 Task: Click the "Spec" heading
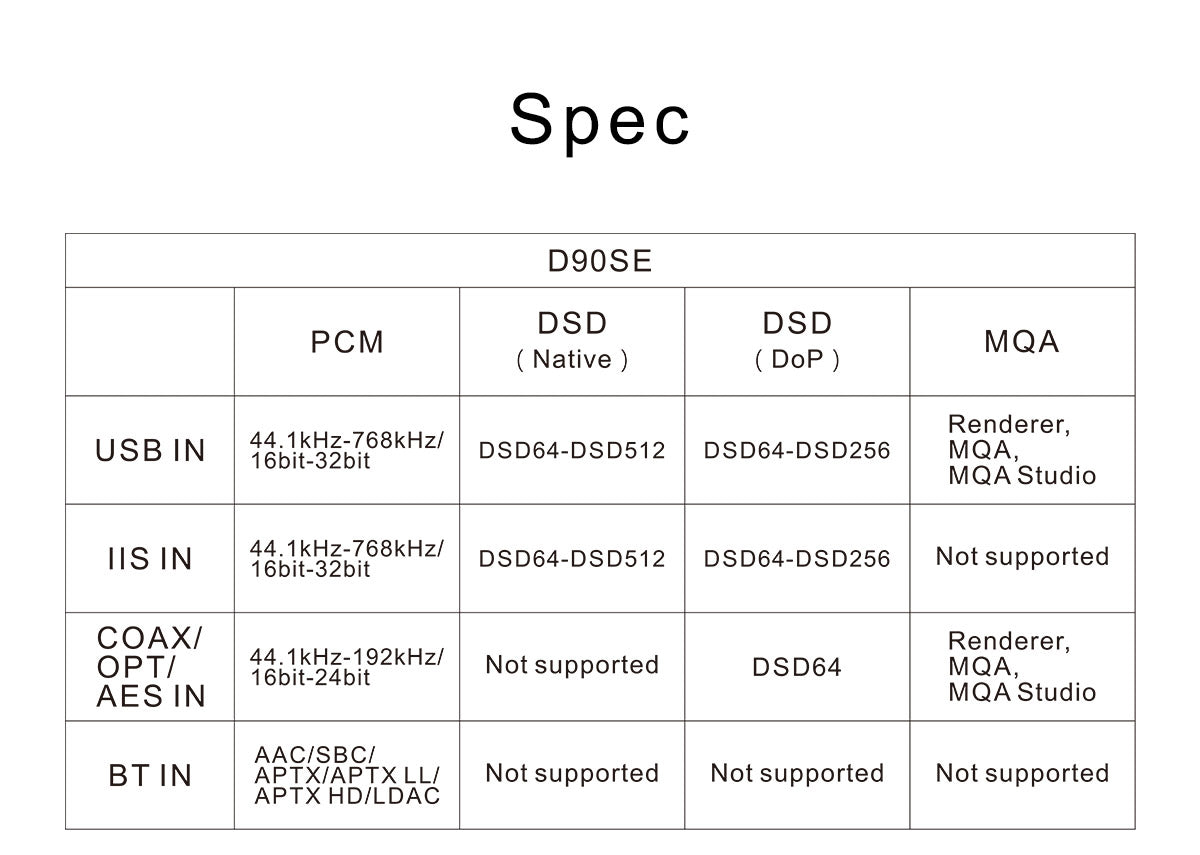click(600, 120)
